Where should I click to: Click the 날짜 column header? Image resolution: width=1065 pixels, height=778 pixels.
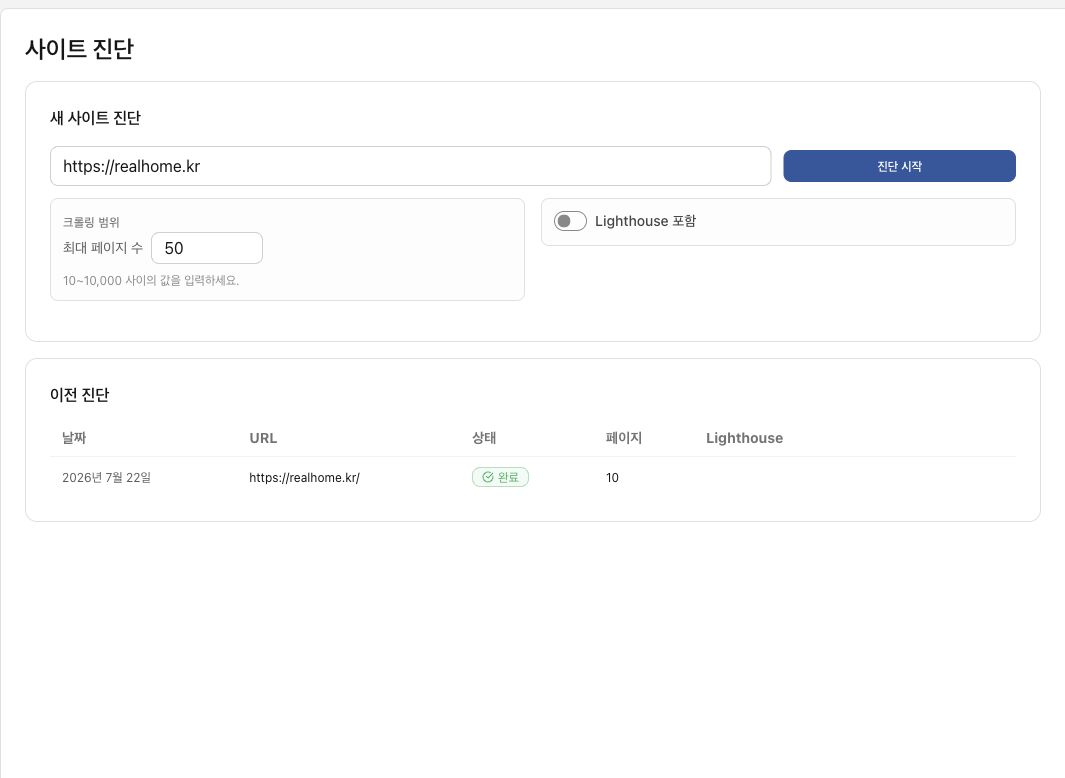click(x=74, y=438)
